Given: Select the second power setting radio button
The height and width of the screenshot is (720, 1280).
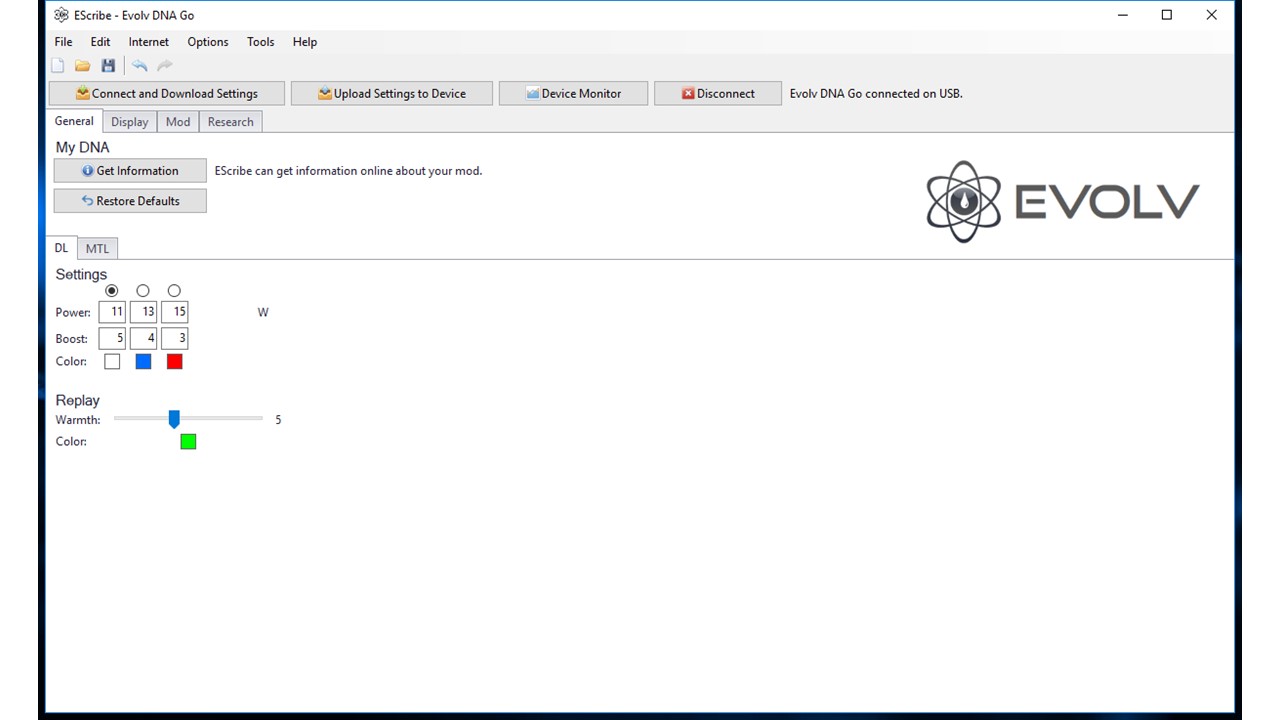Looking at the screenshot, I should coord(143,291).
